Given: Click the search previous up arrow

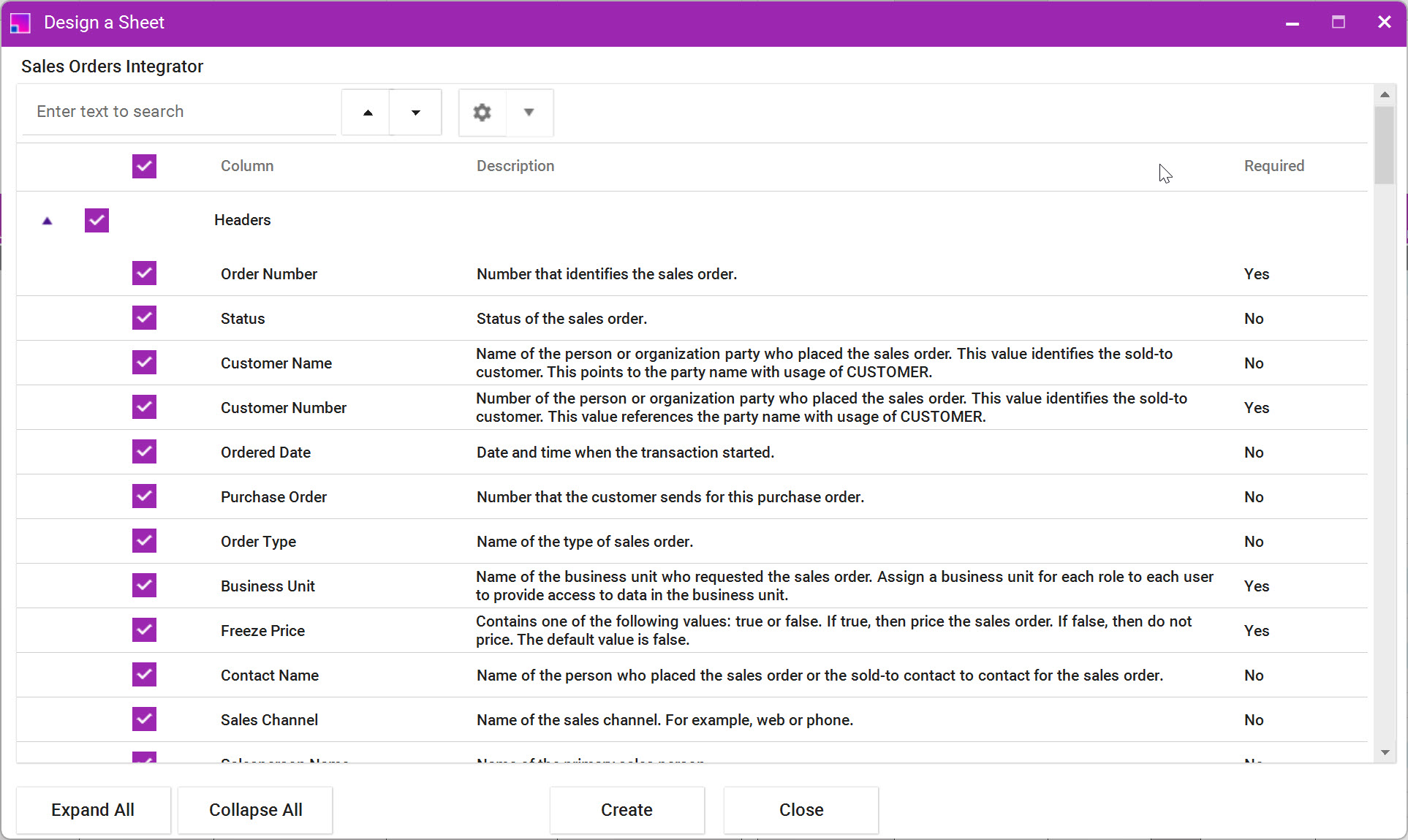Looking at the screenshot, I should (x=368, y=113).
